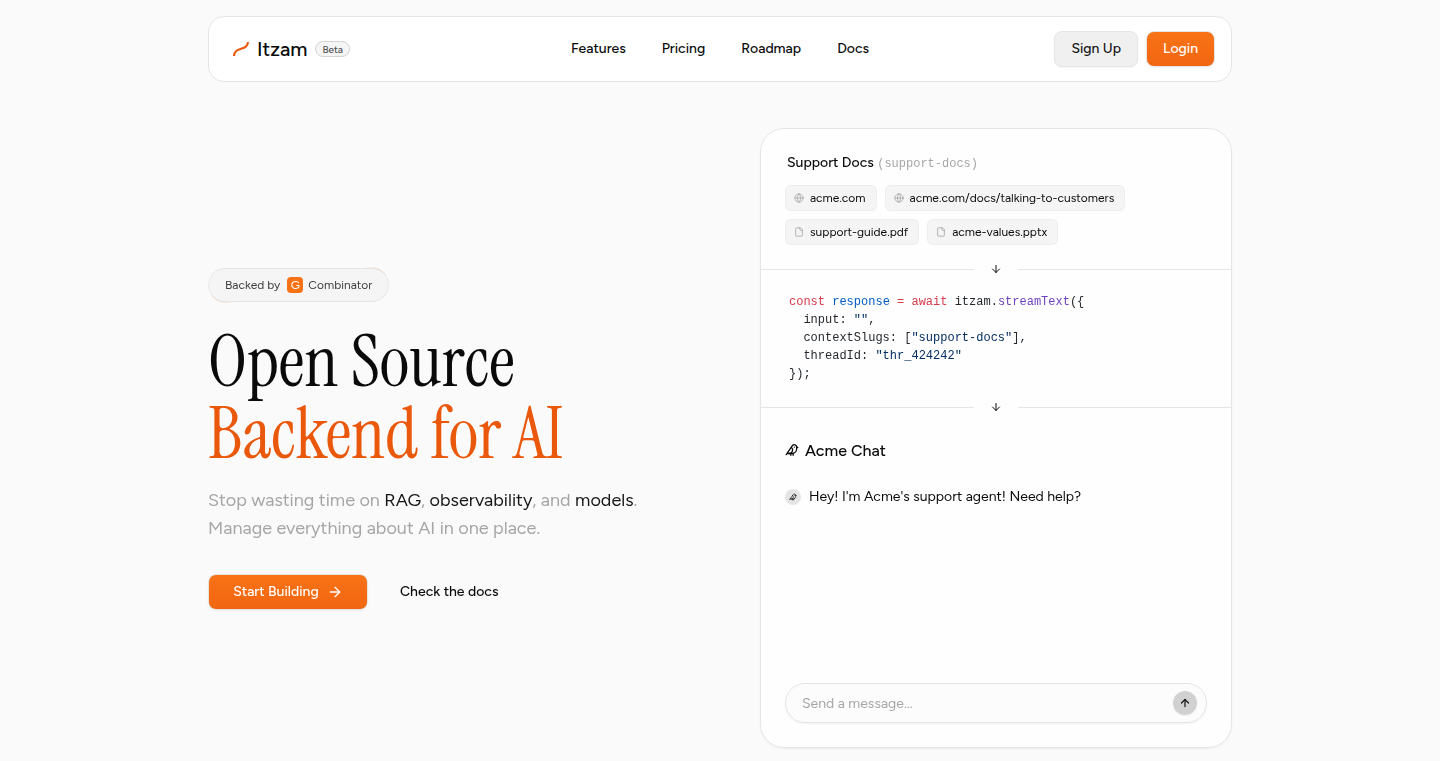Click the Sign Up button
The image size is (1440, 761).
point(1096,49)
